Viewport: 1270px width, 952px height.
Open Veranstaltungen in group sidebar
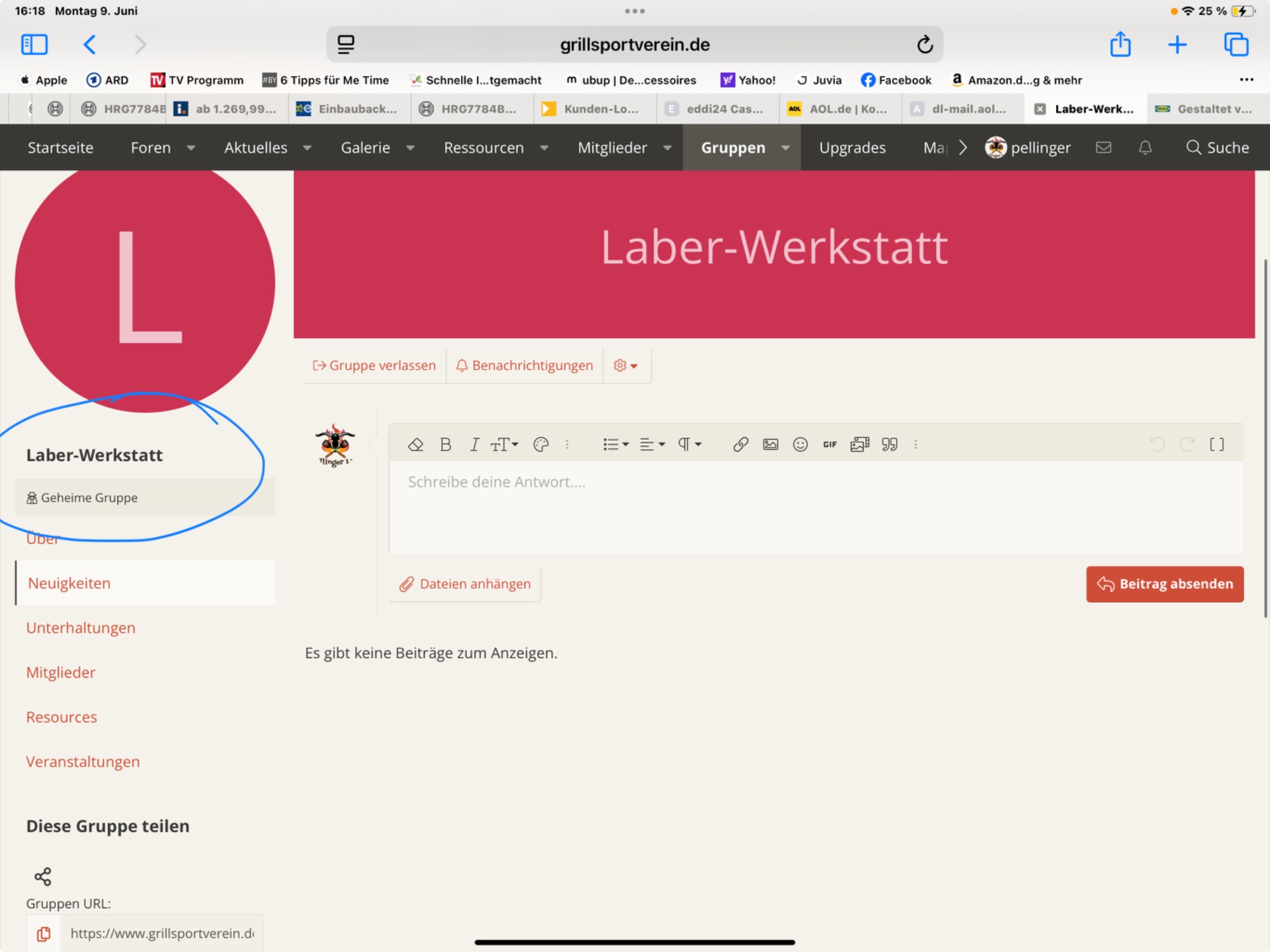click(x=83, y=761)
